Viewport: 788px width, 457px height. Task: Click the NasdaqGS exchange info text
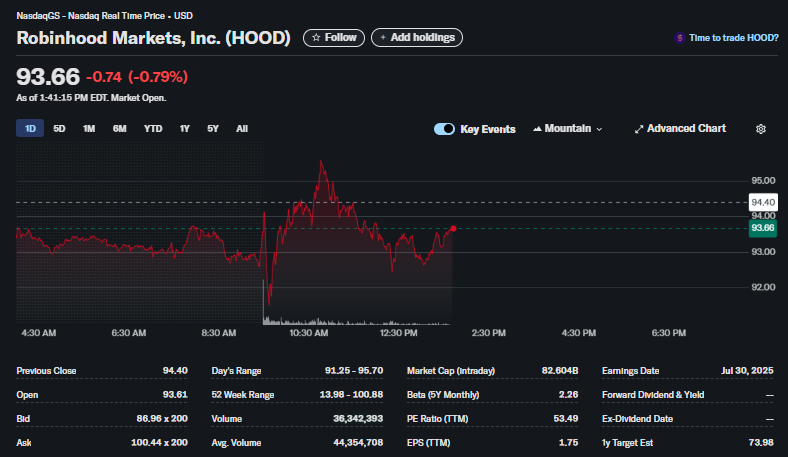[105, 16]
